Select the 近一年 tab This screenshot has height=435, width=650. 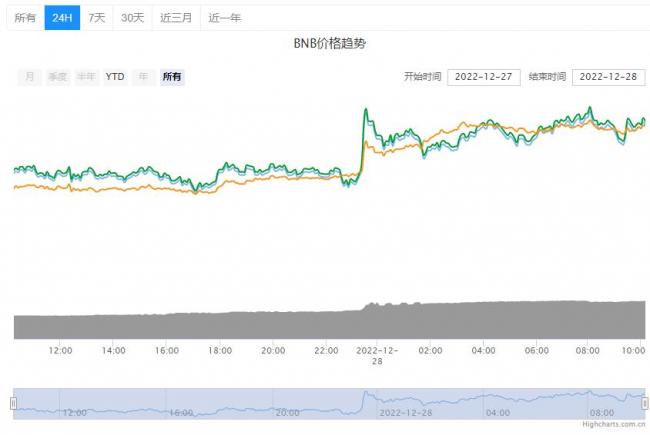point(224,18)
